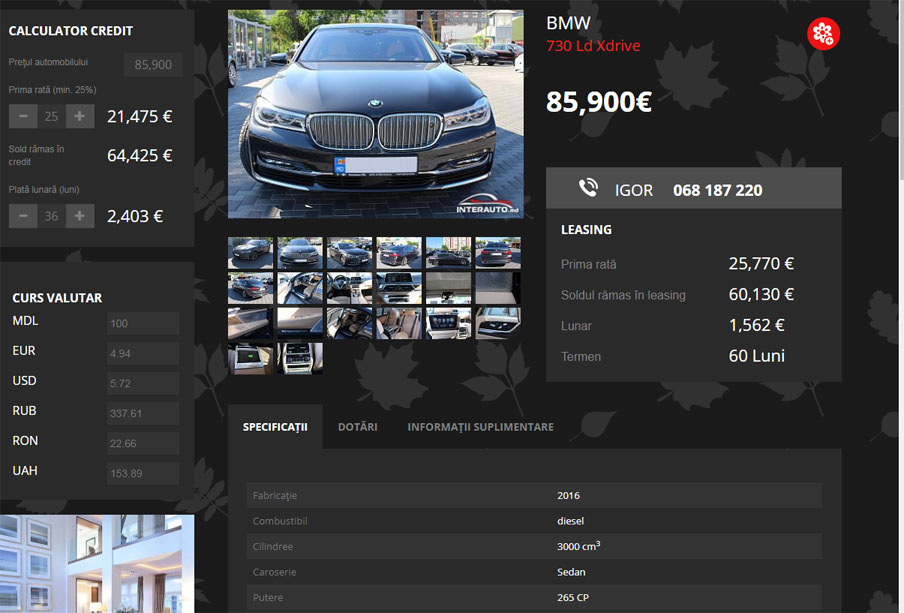Image resolution: width=904 pixels, height=613 pixels.
Task: Click the 64,425 € remaining credit balance
Action: tap(140, 156)
